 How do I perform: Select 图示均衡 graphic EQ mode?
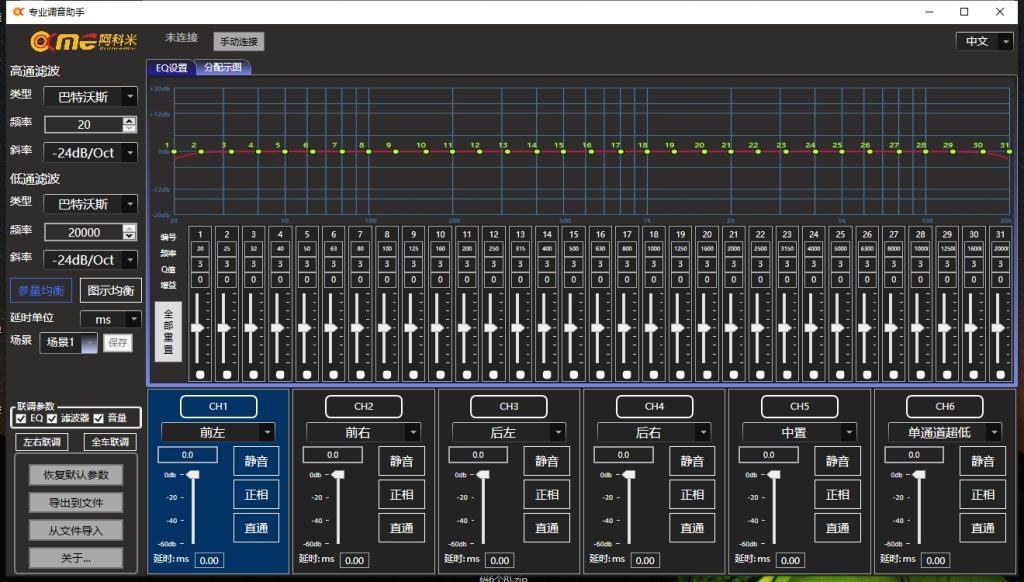tap(110, 290)
